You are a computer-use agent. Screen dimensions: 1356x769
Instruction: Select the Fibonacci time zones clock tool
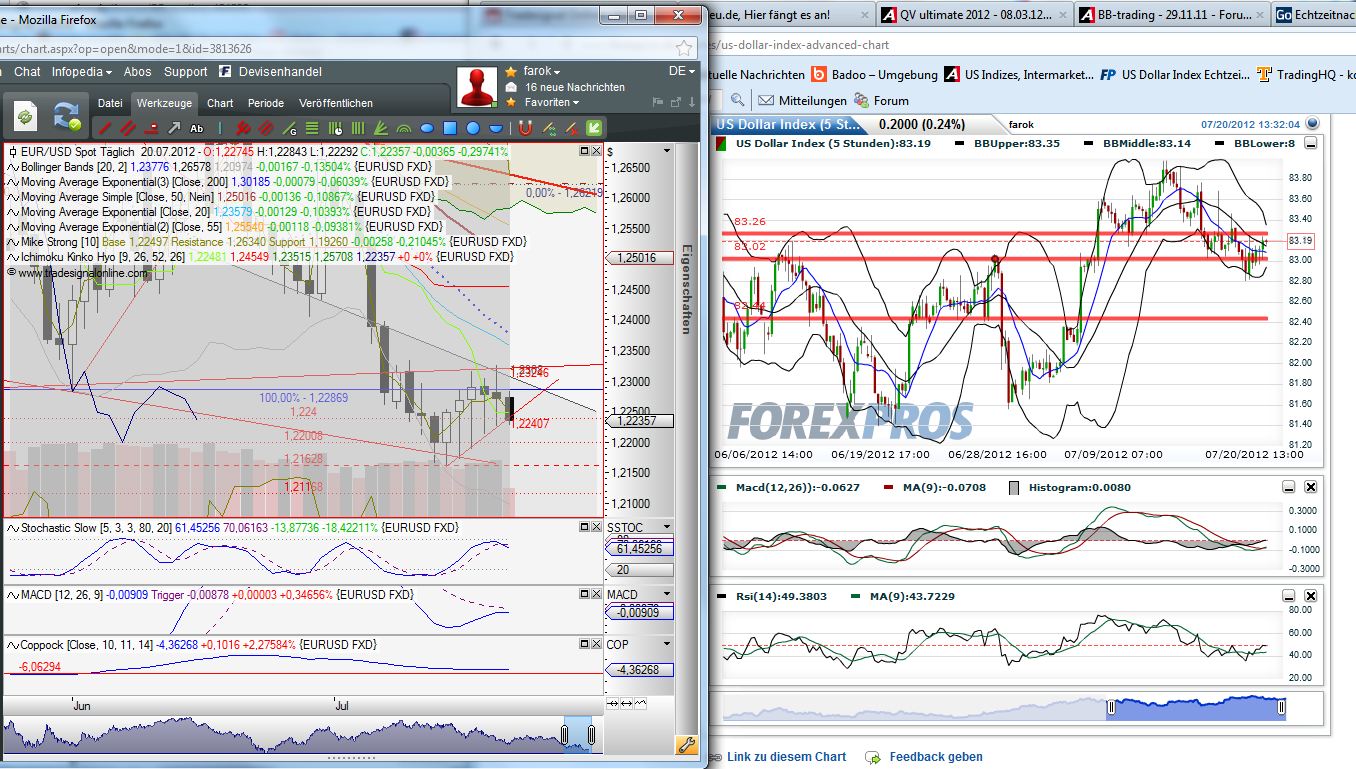point(335,128)
